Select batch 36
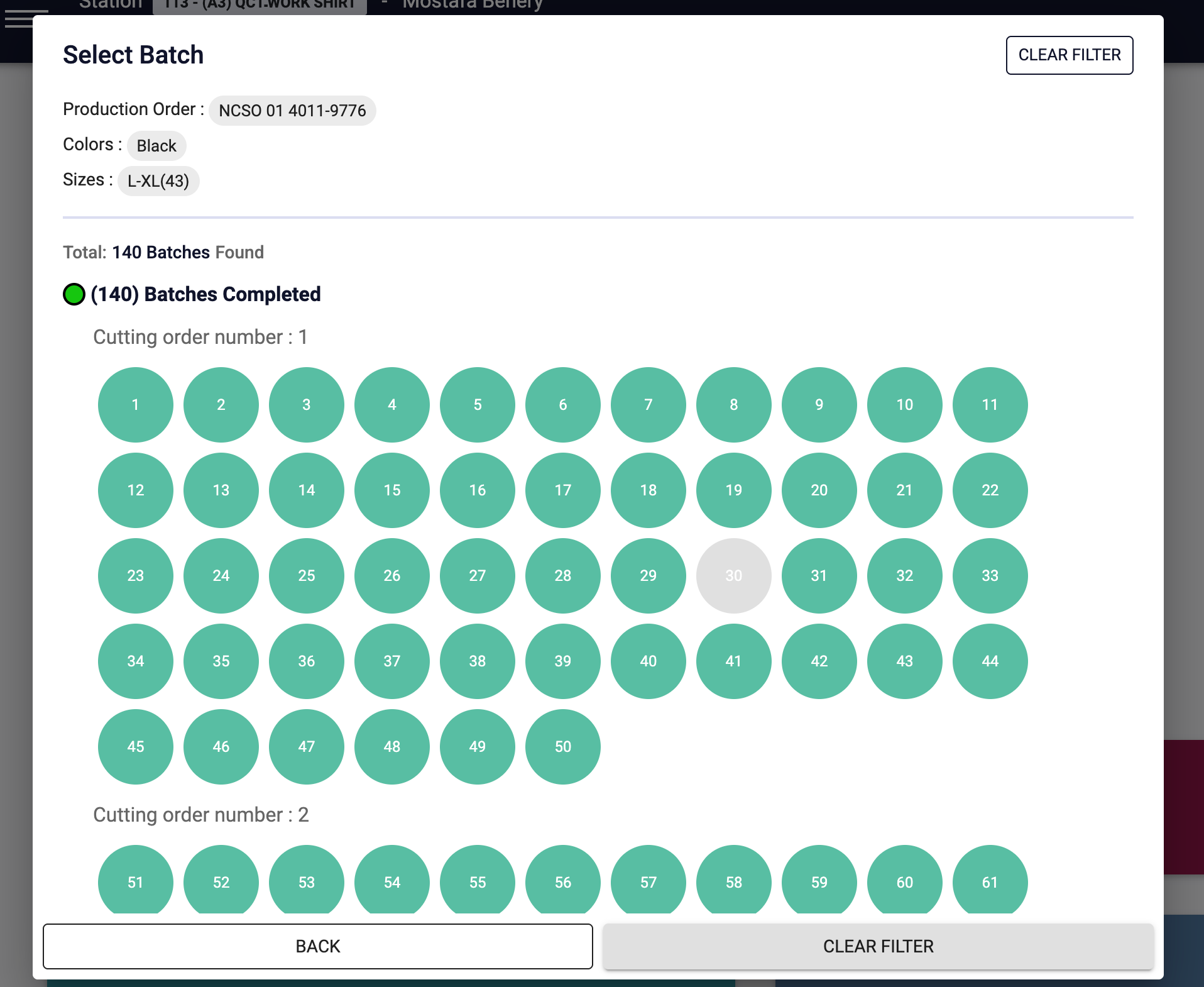Viewport: 1204px width, 987px height. (307, 661)
